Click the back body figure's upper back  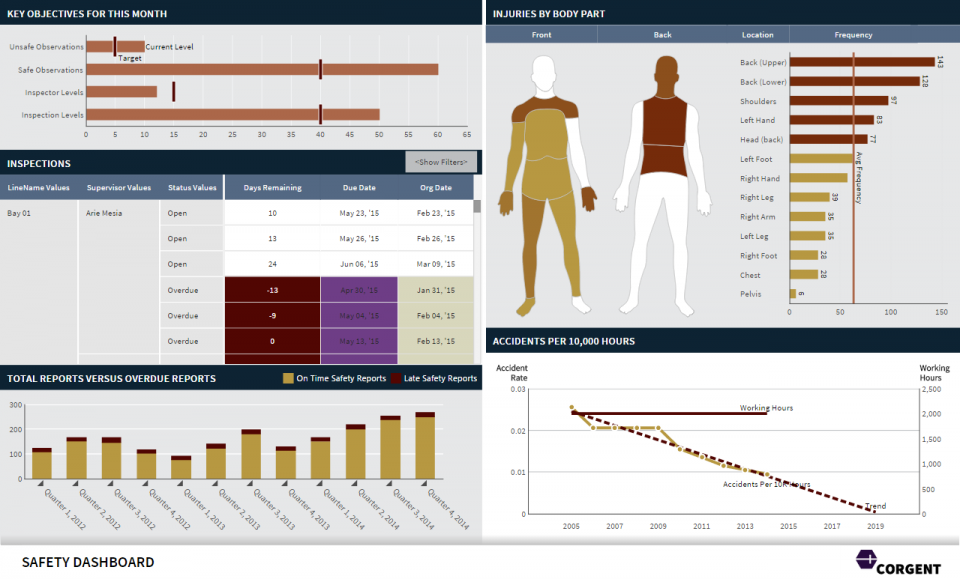coord(665,121)
